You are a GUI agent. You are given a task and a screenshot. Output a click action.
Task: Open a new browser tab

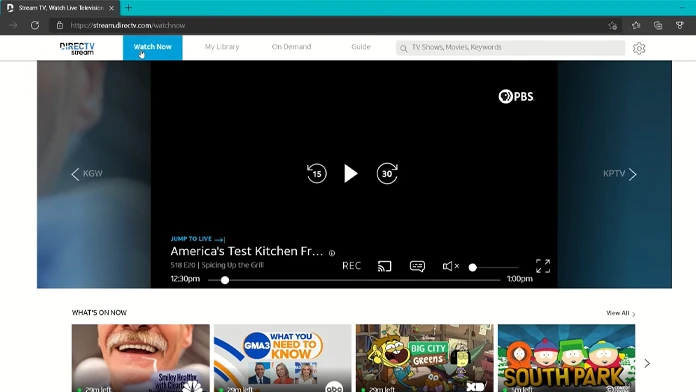128,8
